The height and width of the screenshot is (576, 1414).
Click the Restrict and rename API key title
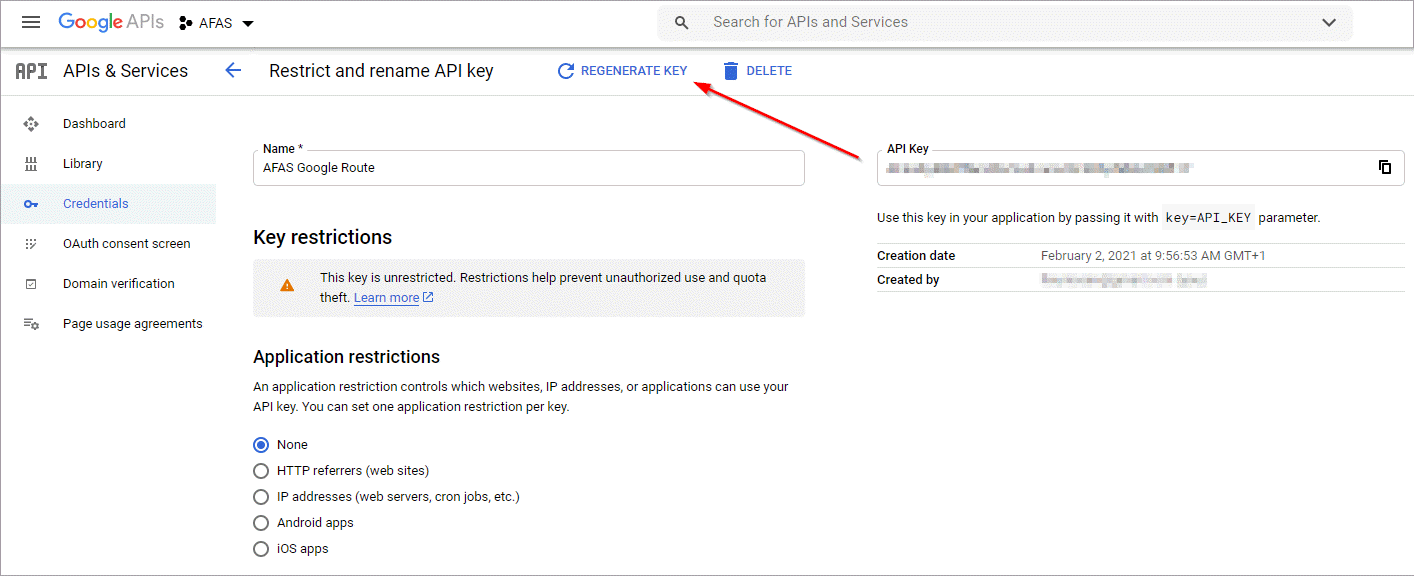click(x=381, y=71)
